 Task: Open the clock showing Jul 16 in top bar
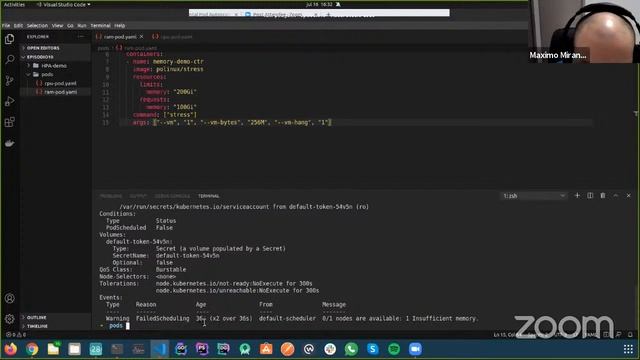pyautogui.click(x=319, y=4)
